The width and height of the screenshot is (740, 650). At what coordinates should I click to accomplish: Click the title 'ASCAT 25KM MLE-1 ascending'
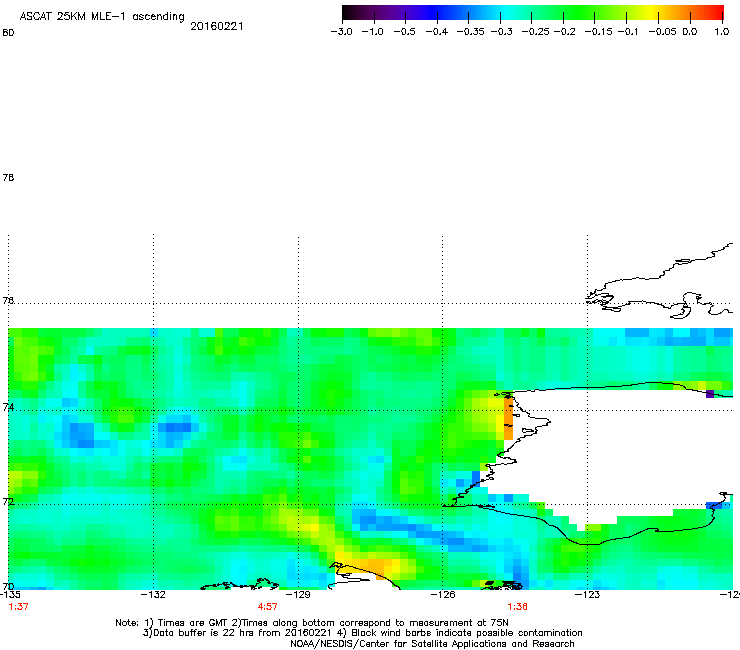[x=102, y=17]
